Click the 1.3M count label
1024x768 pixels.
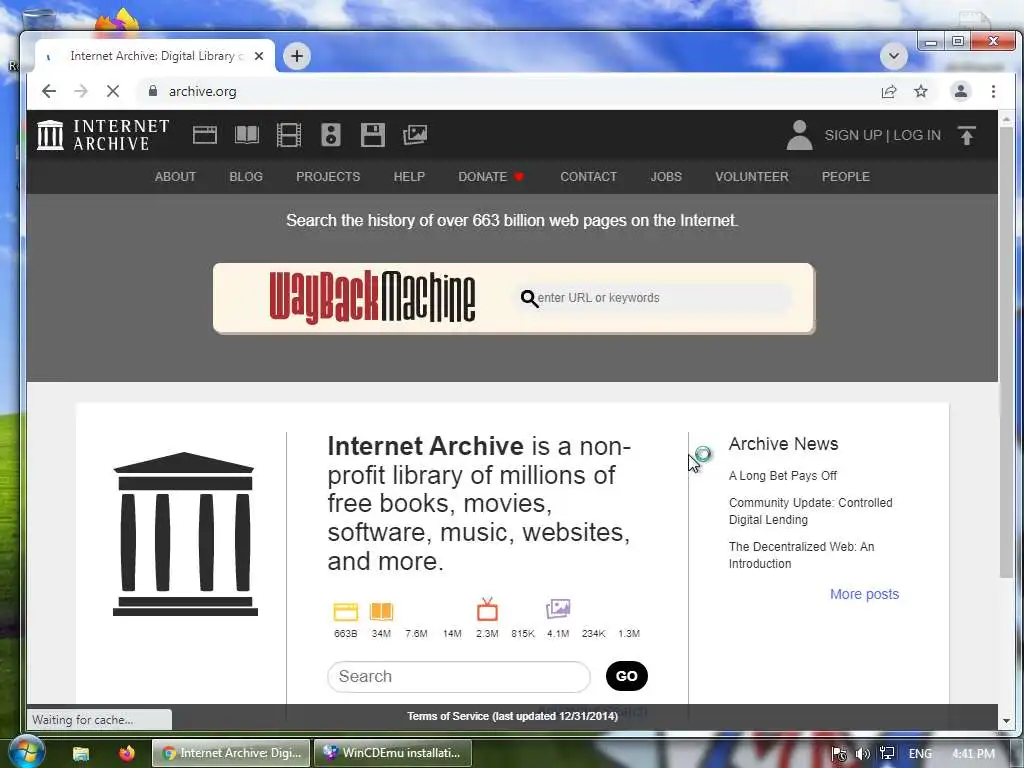629,633
